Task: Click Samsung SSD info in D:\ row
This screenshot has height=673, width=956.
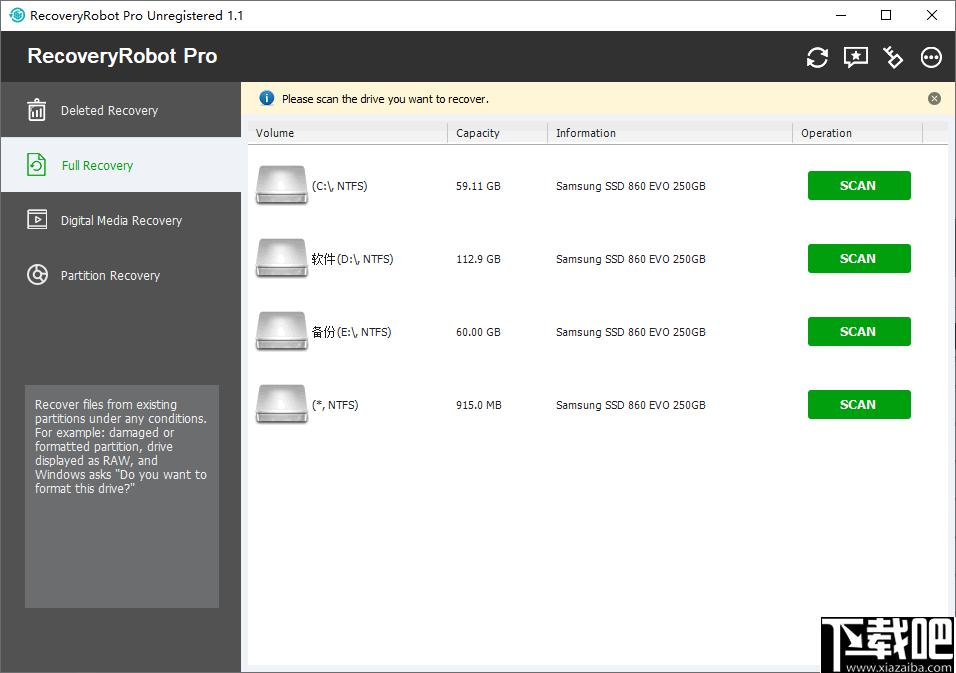Action: [630, 259]
